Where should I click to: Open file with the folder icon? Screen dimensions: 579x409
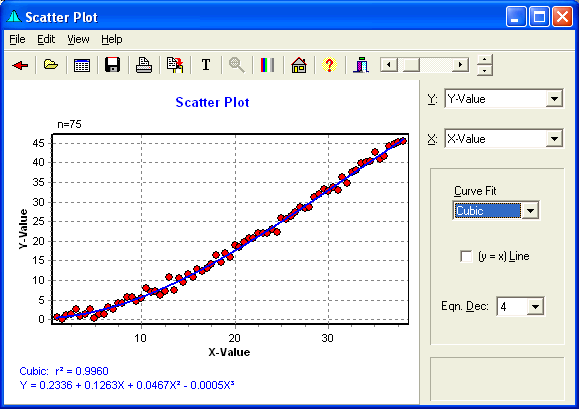tap(51, 65)
